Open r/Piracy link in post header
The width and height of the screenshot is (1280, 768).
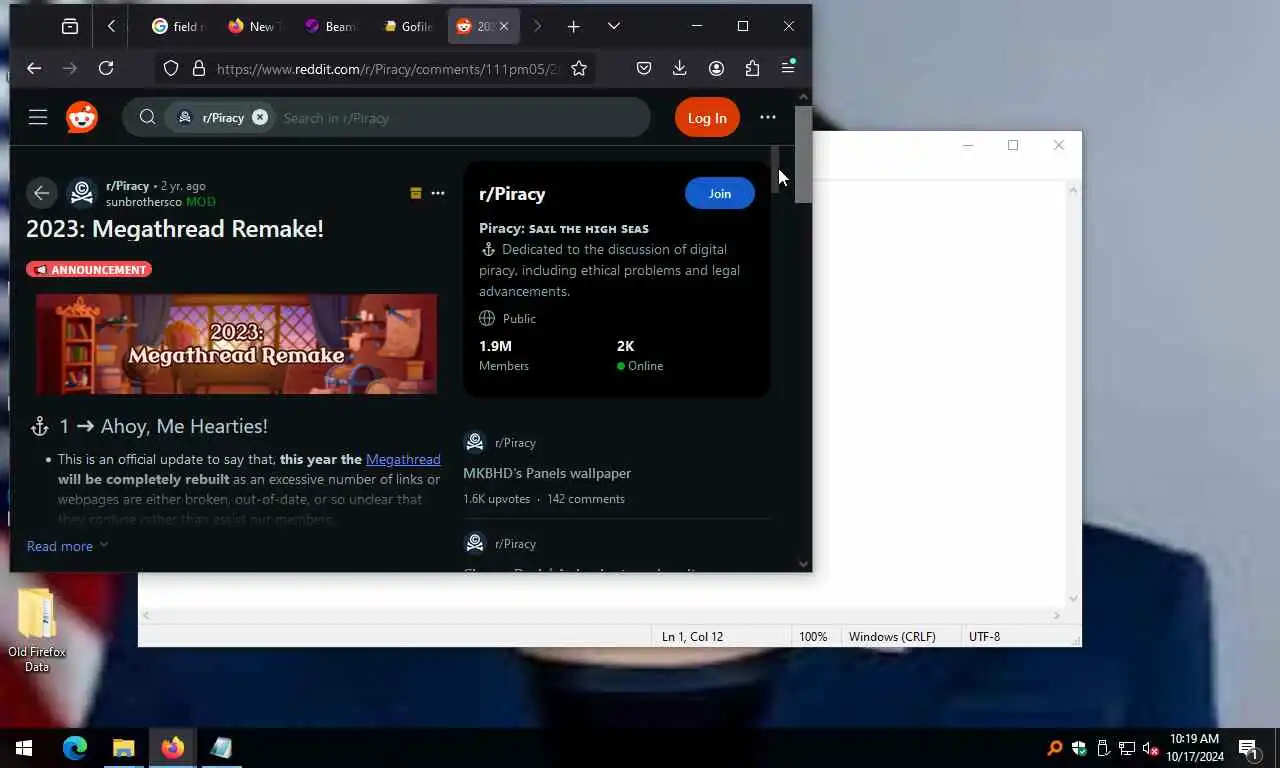pyautogui.click(x=127, y=186)
